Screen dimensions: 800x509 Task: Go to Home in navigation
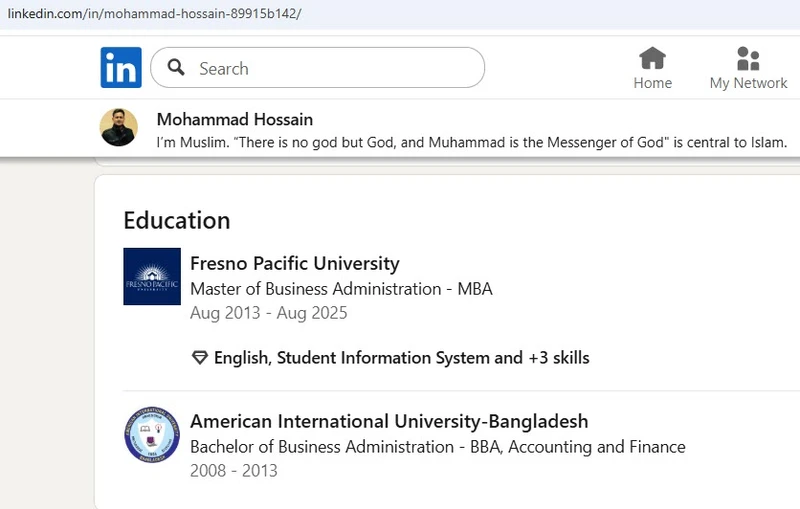pos(653,68)
